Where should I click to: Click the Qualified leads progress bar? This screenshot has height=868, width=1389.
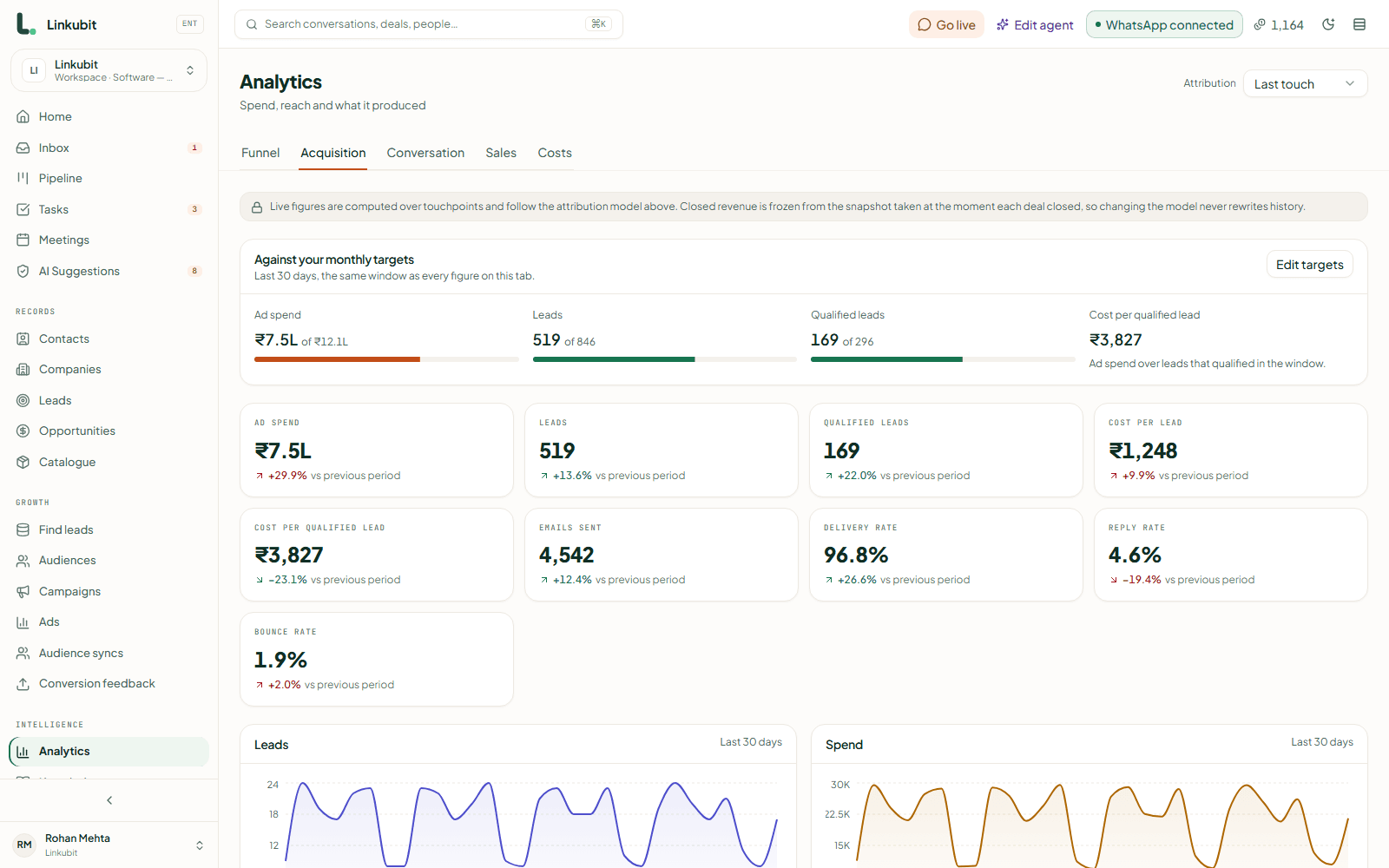click(x=943, y=359)
